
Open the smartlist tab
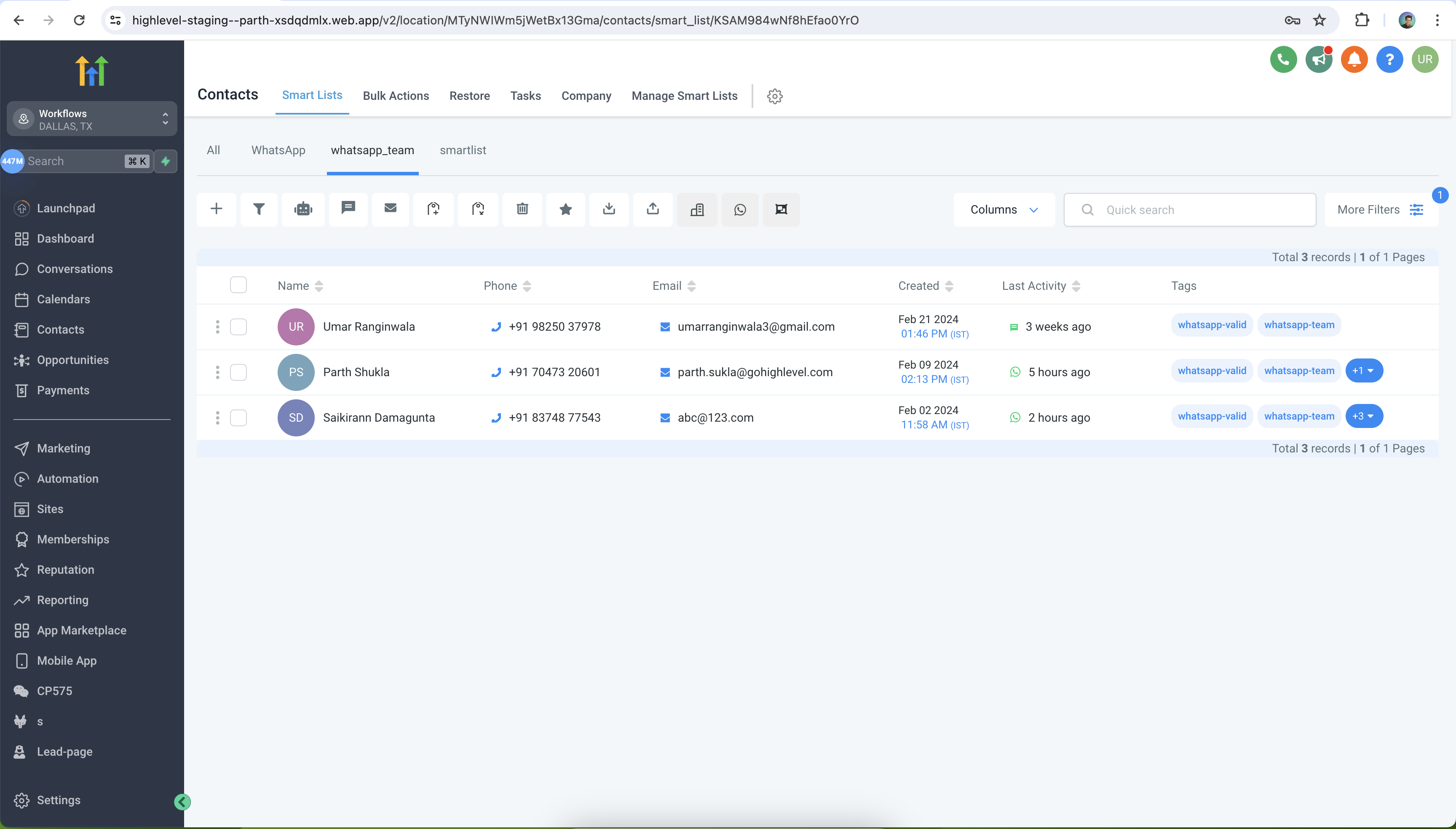(x=462, y=150)
